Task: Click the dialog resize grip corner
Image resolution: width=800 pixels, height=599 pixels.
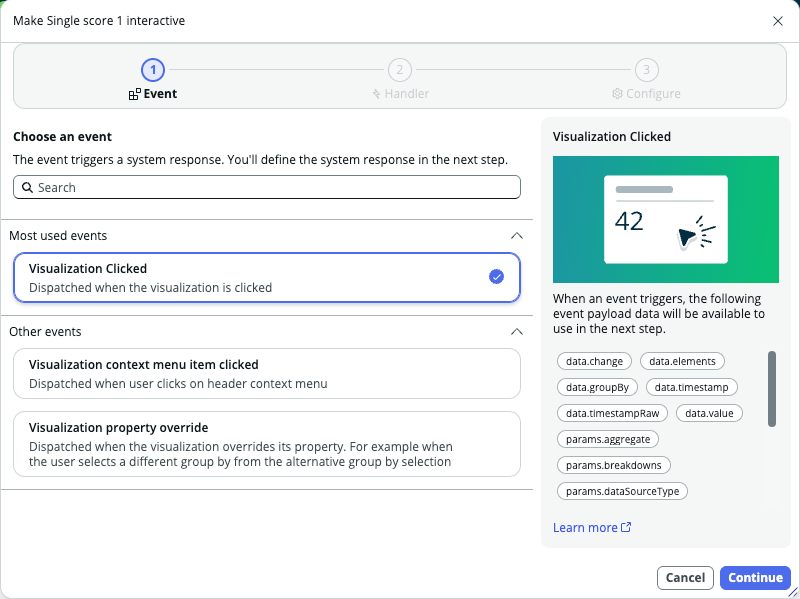Action: point(793,592)
